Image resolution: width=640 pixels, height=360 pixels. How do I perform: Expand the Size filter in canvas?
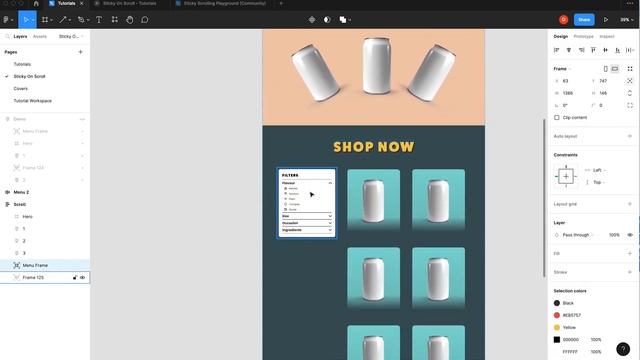pos(330,216)
